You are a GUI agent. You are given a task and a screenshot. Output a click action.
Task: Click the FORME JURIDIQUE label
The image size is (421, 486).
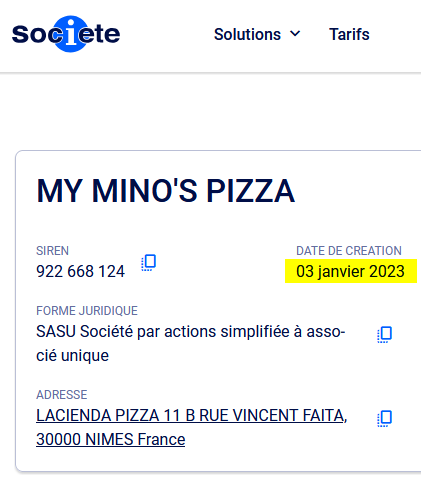click(87, 311)
